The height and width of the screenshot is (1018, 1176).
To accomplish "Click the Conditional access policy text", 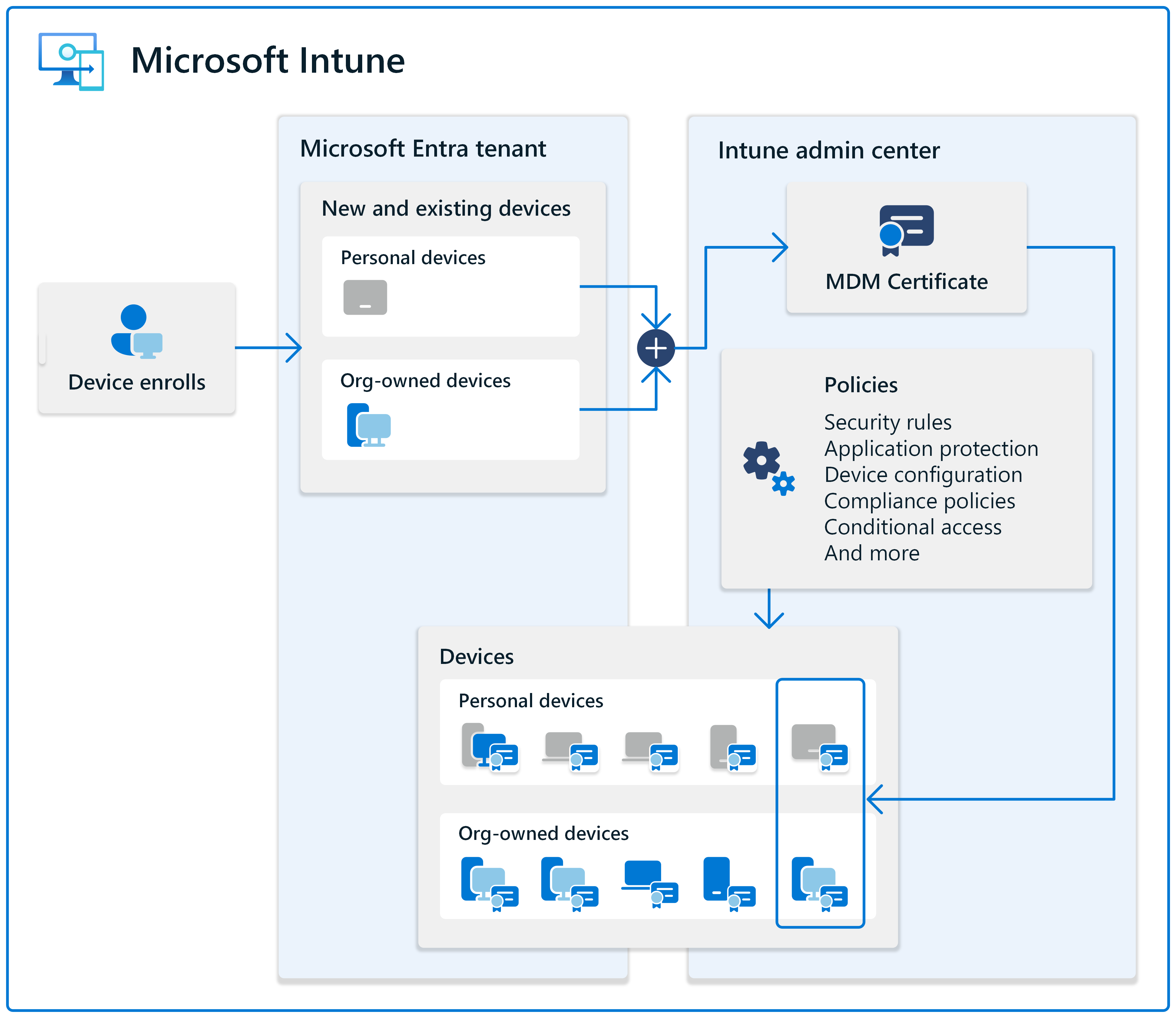I will tap(913, 527).
